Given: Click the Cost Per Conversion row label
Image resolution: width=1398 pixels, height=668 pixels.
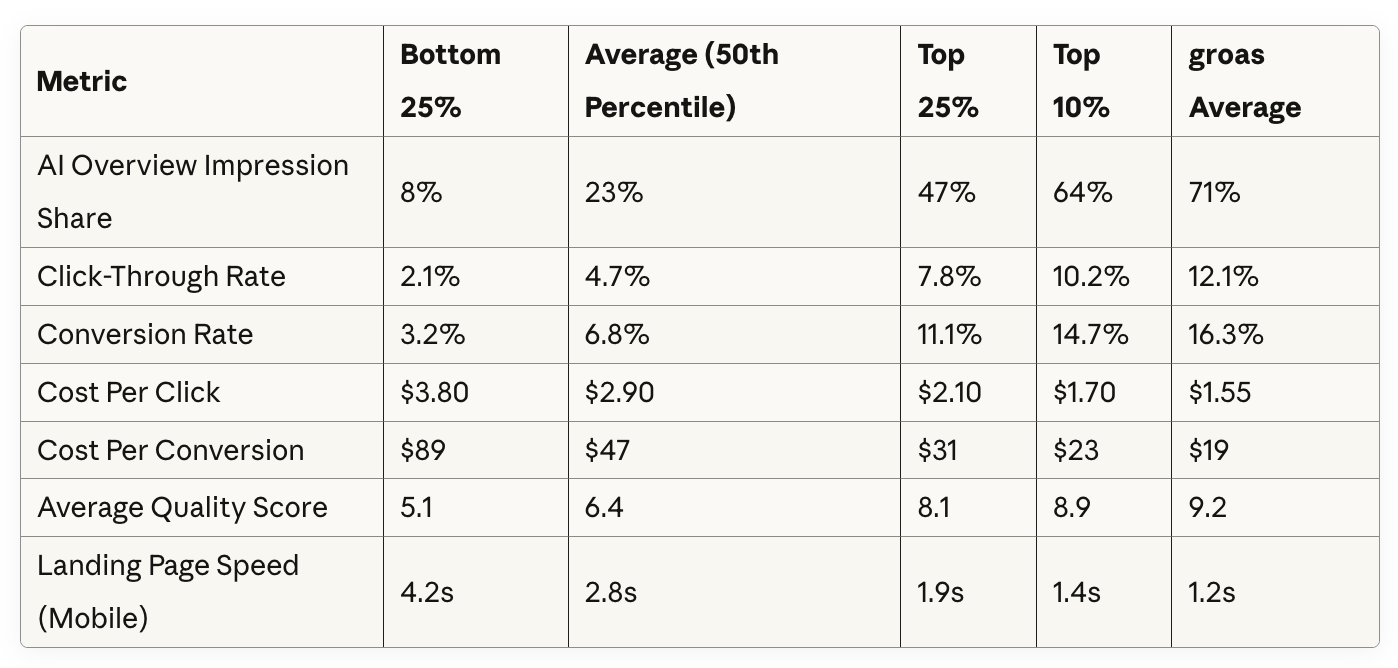Looking at the screenshot, I should 170,450.
